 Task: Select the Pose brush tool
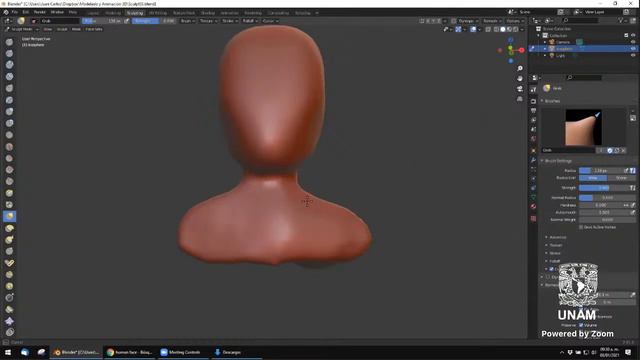(x=9, y=263)
